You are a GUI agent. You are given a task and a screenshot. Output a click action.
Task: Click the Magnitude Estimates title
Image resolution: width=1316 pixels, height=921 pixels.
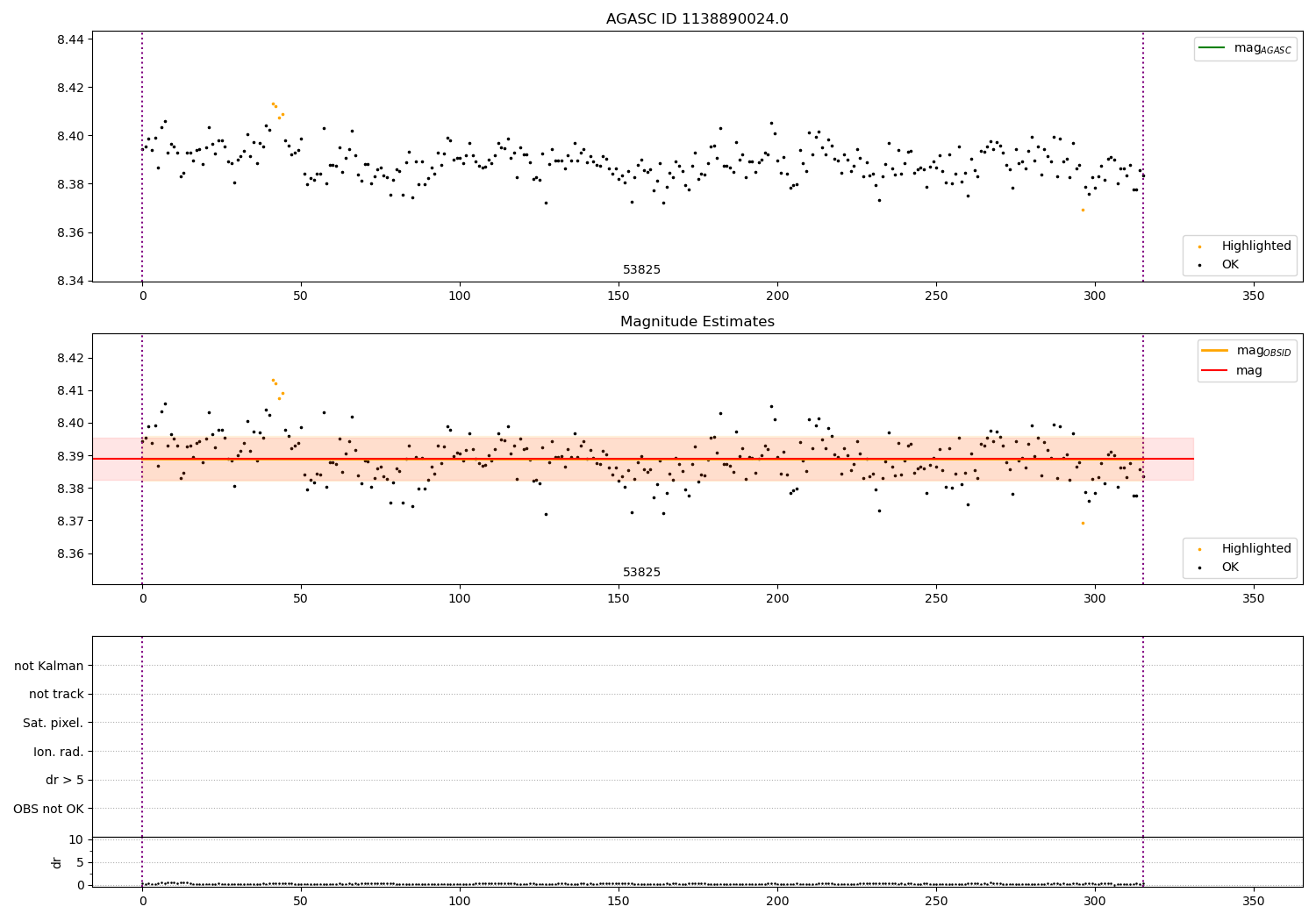[697, 322]
